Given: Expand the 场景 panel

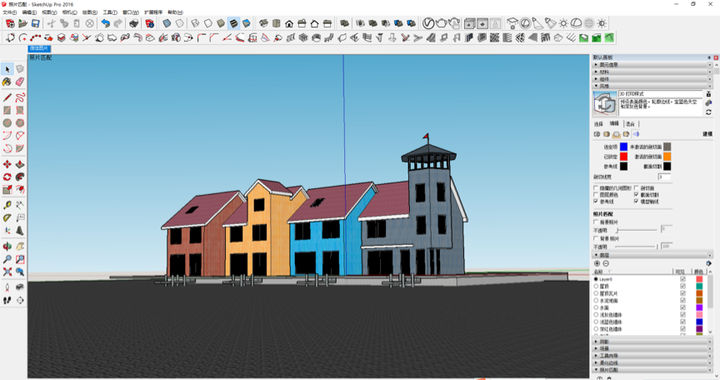Looking at the screenshot, I should point(652,348).
